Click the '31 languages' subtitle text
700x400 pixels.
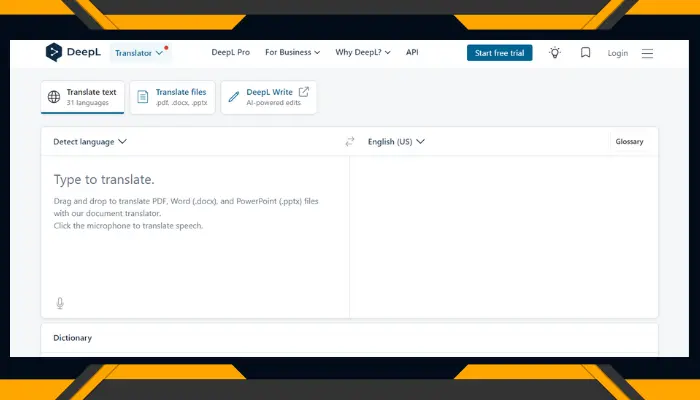[x=88, y=103]
